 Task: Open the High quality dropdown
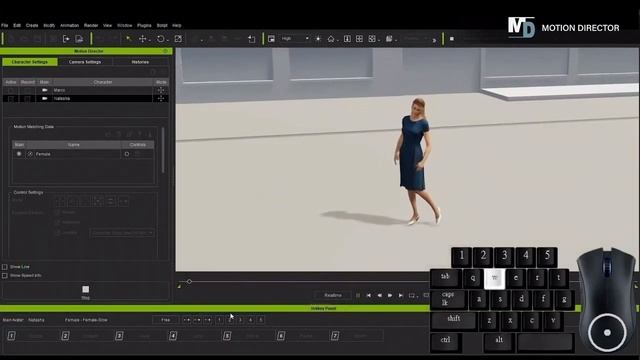[295, 38]
